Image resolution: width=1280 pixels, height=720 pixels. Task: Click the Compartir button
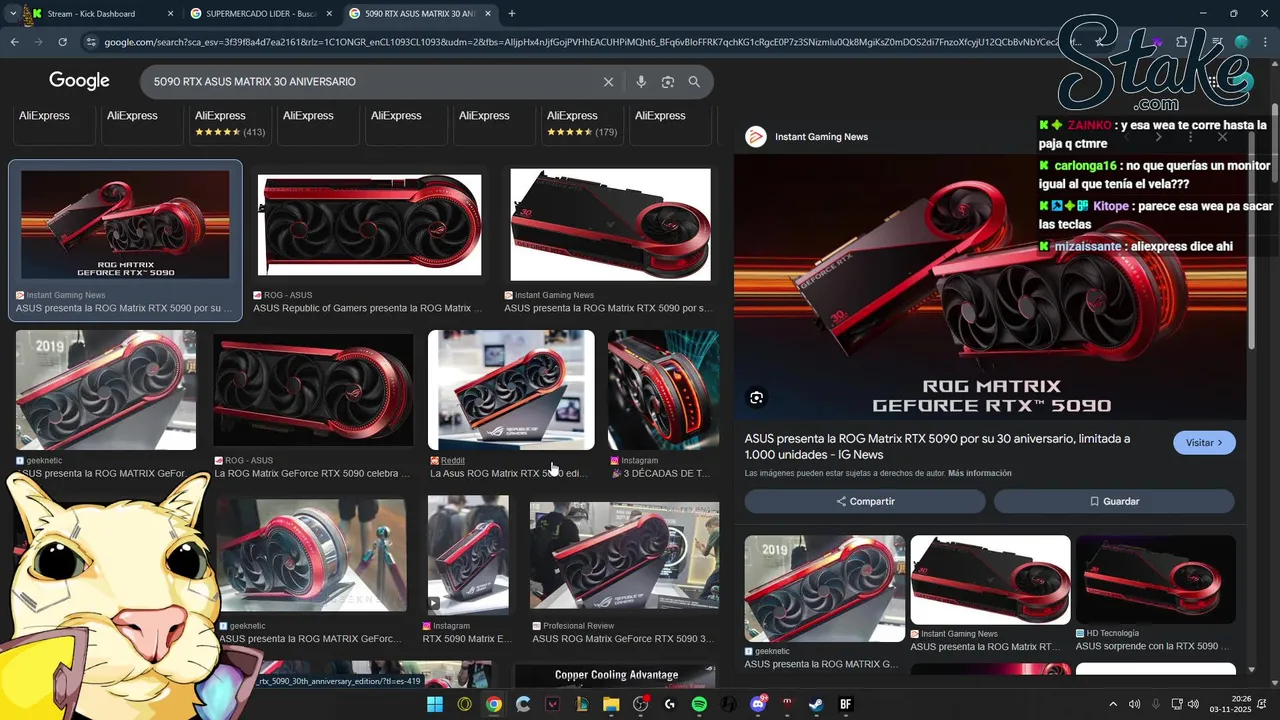click(865, 501)
